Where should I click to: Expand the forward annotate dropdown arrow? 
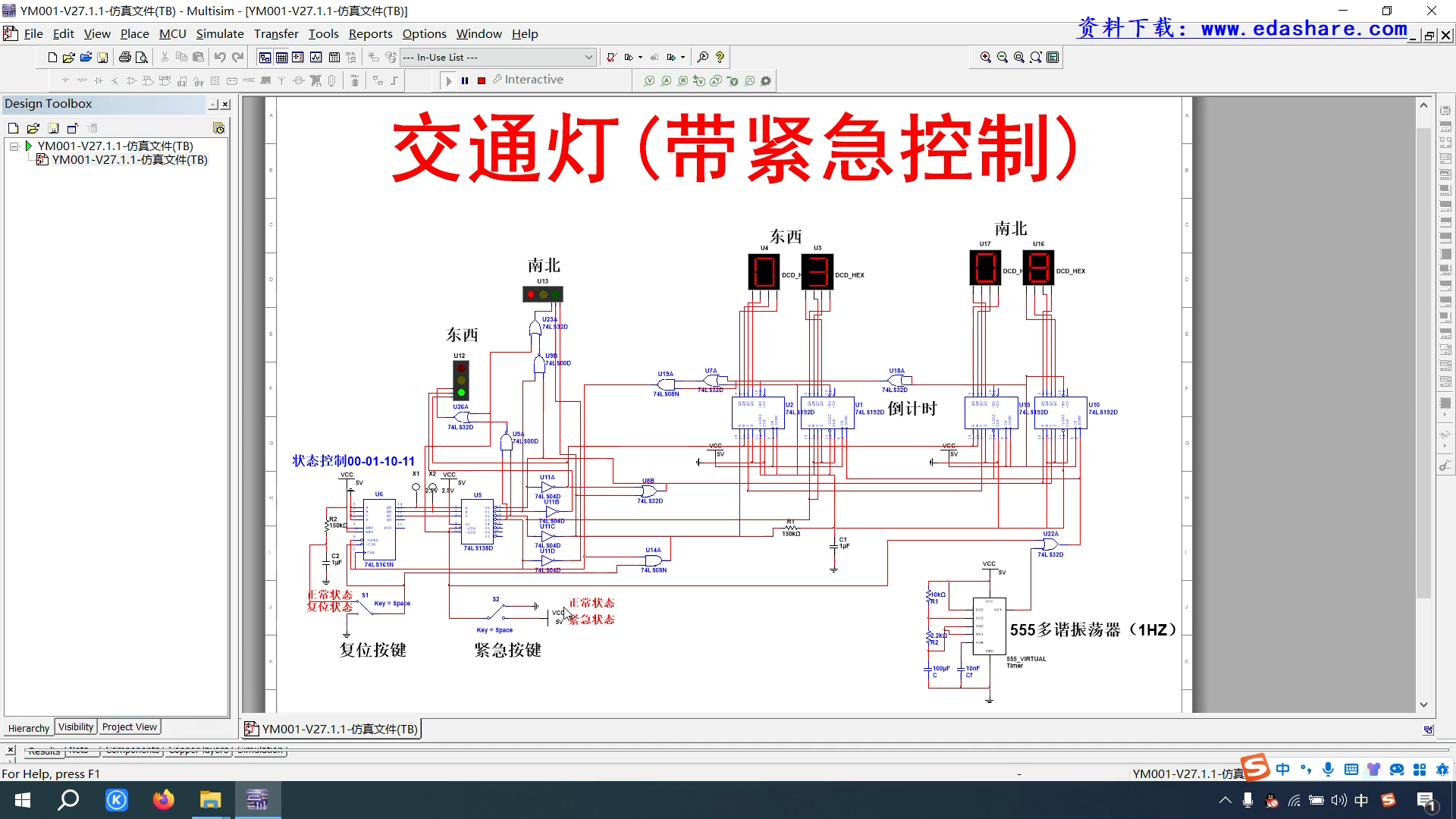(x=641, y=57)
